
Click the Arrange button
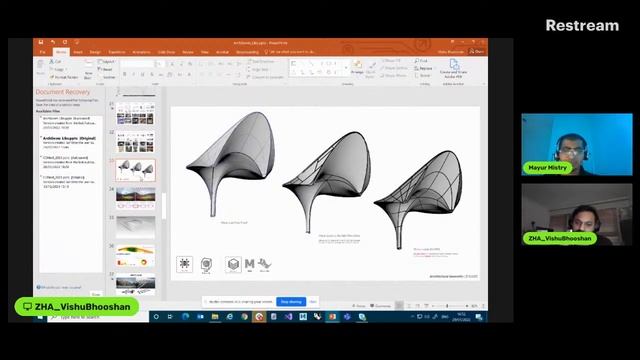pyautogui.click(x=357, y=68)
